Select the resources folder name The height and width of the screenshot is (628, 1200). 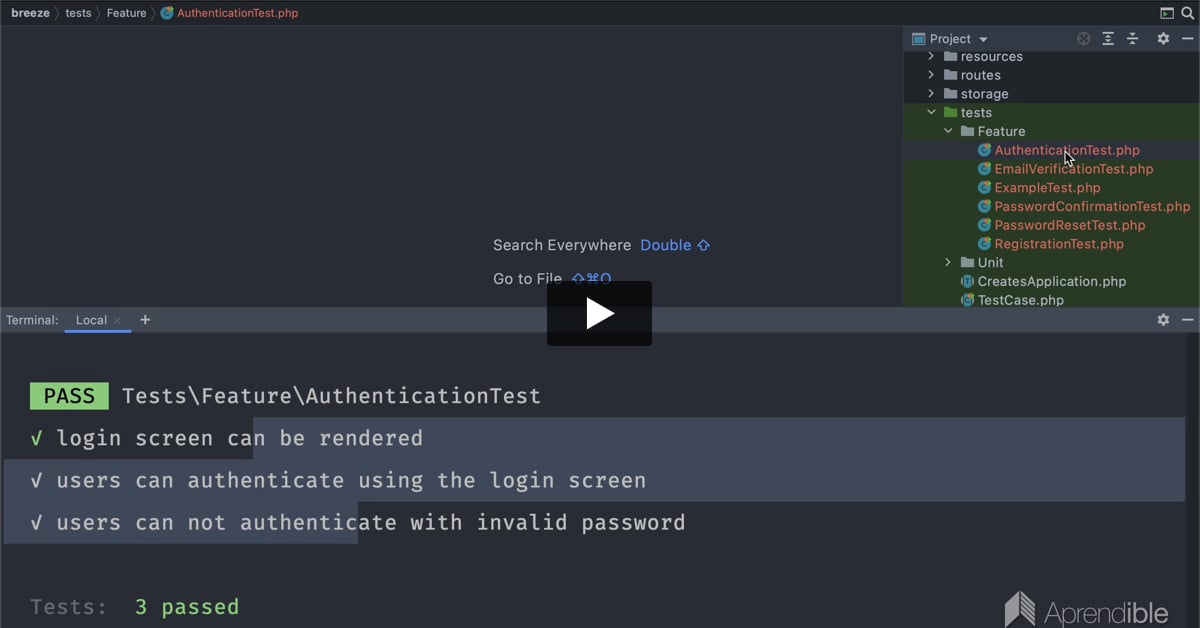click(992, 57)
